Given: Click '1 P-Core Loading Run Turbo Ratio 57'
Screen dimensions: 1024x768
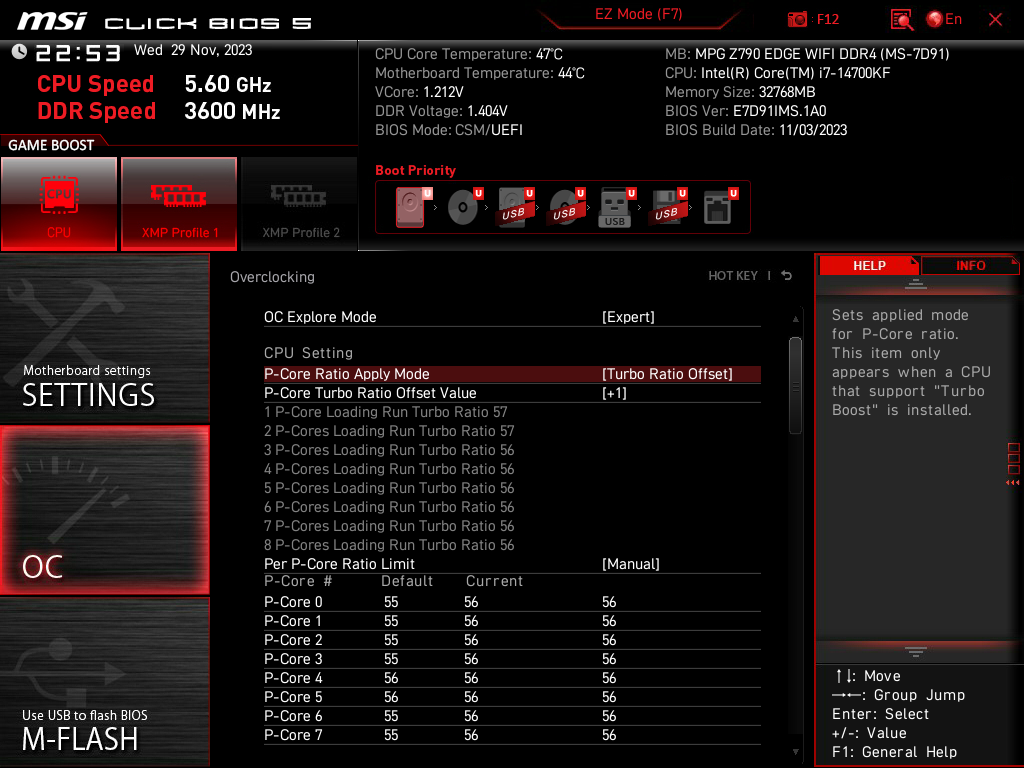Looking at the screenshot, I should [385, 412].
